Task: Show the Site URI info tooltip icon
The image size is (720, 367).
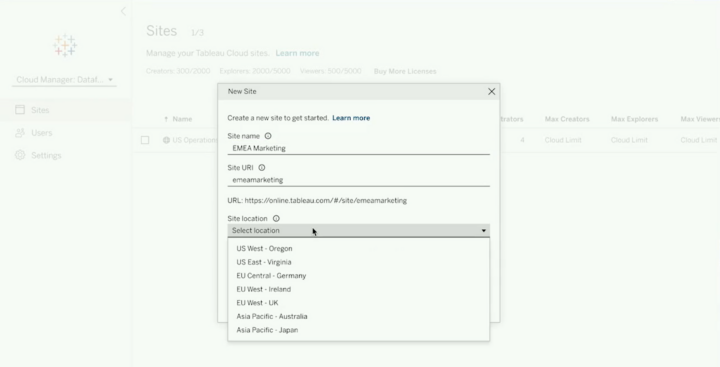Action: [262, 168]
